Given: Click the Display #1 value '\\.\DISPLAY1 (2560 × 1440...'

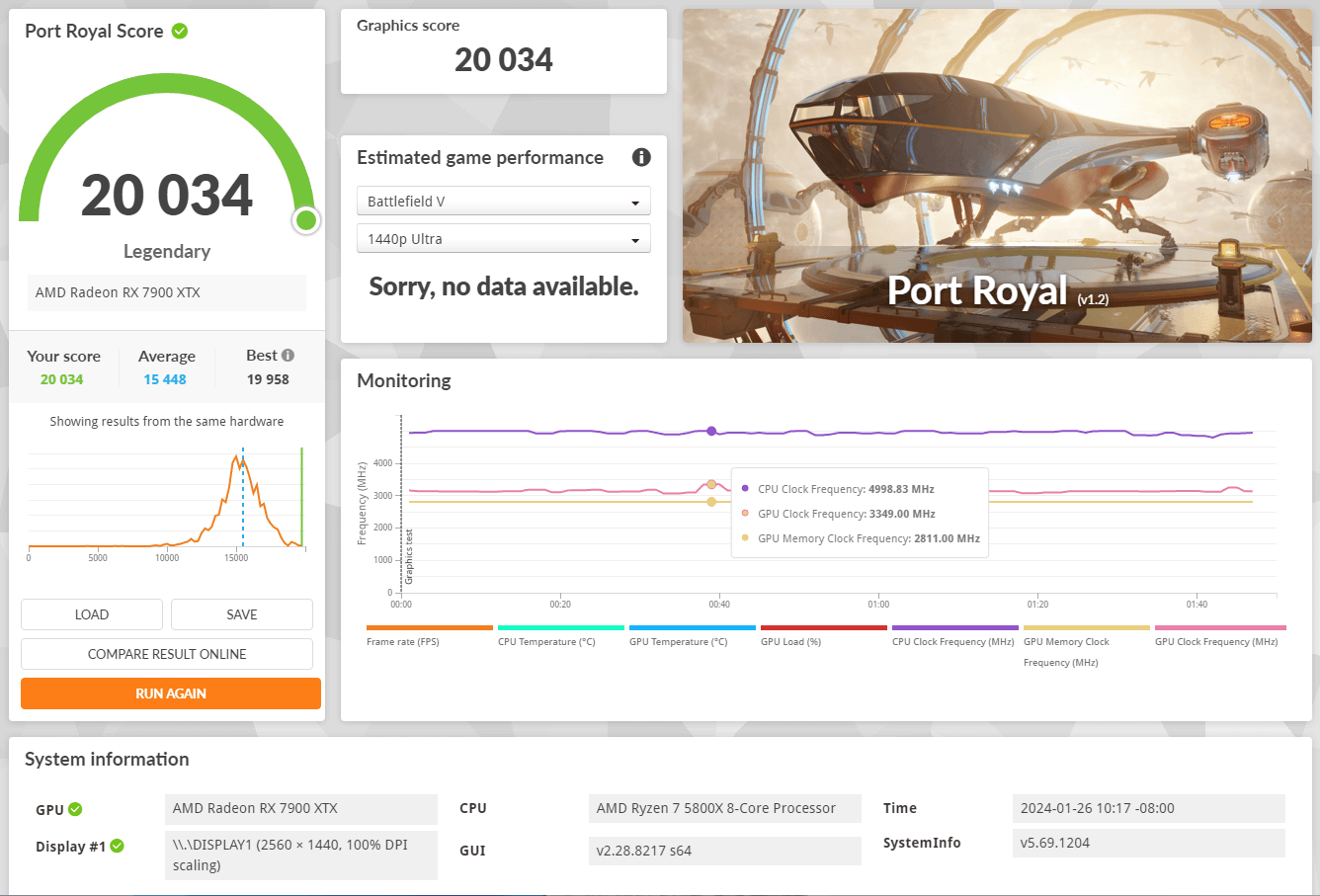Looking at the screenshot, I should (x=301, y=855).
